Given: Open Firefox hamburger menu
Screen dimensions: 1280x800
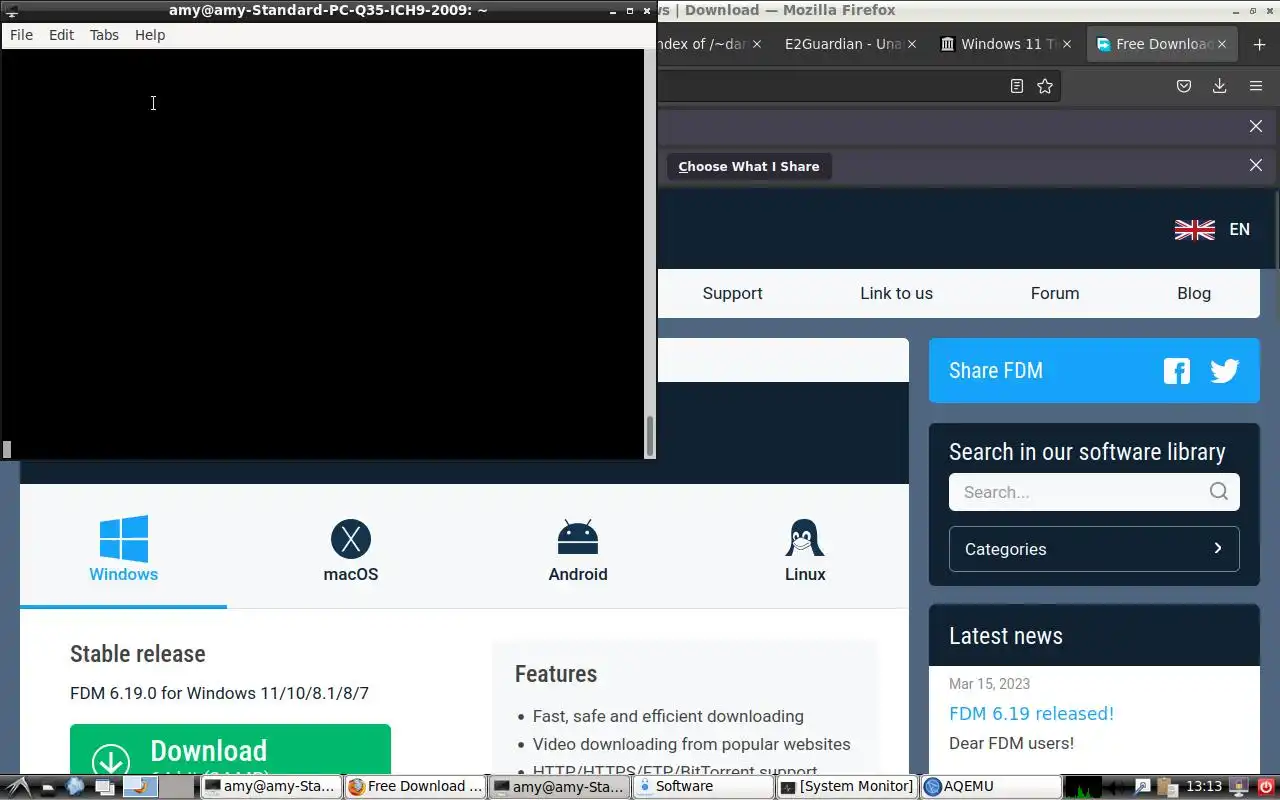Looking at the screenshot, I should pos(1256,86).
